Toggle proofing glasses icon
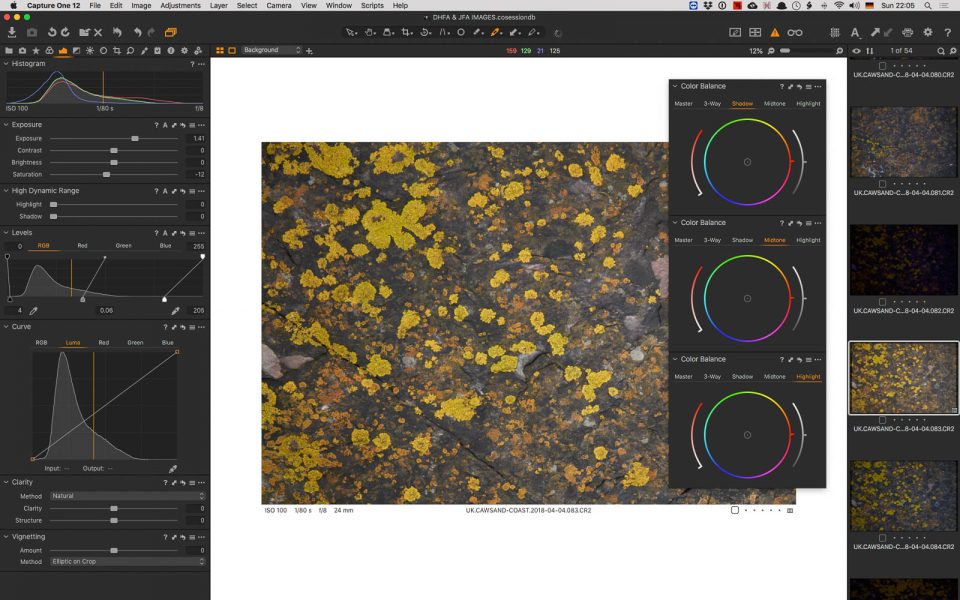The height and width of the screenshot is (600, 960). [795, 32]
